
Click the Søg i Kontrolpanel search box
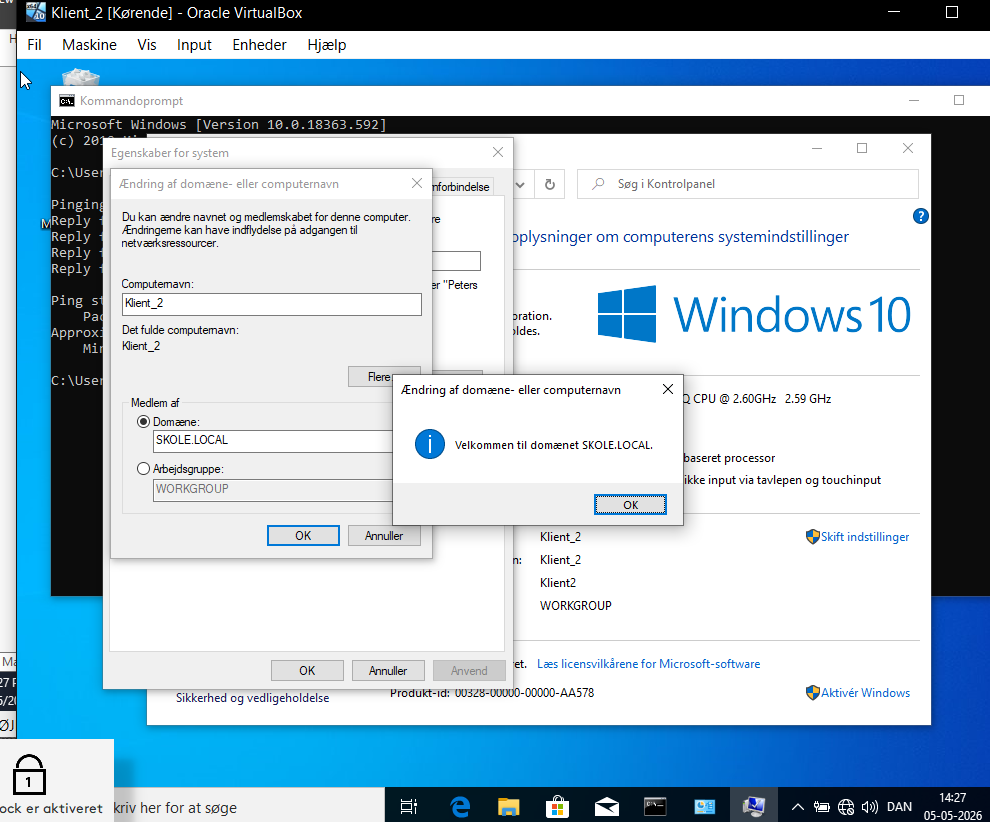coord(748,184)
